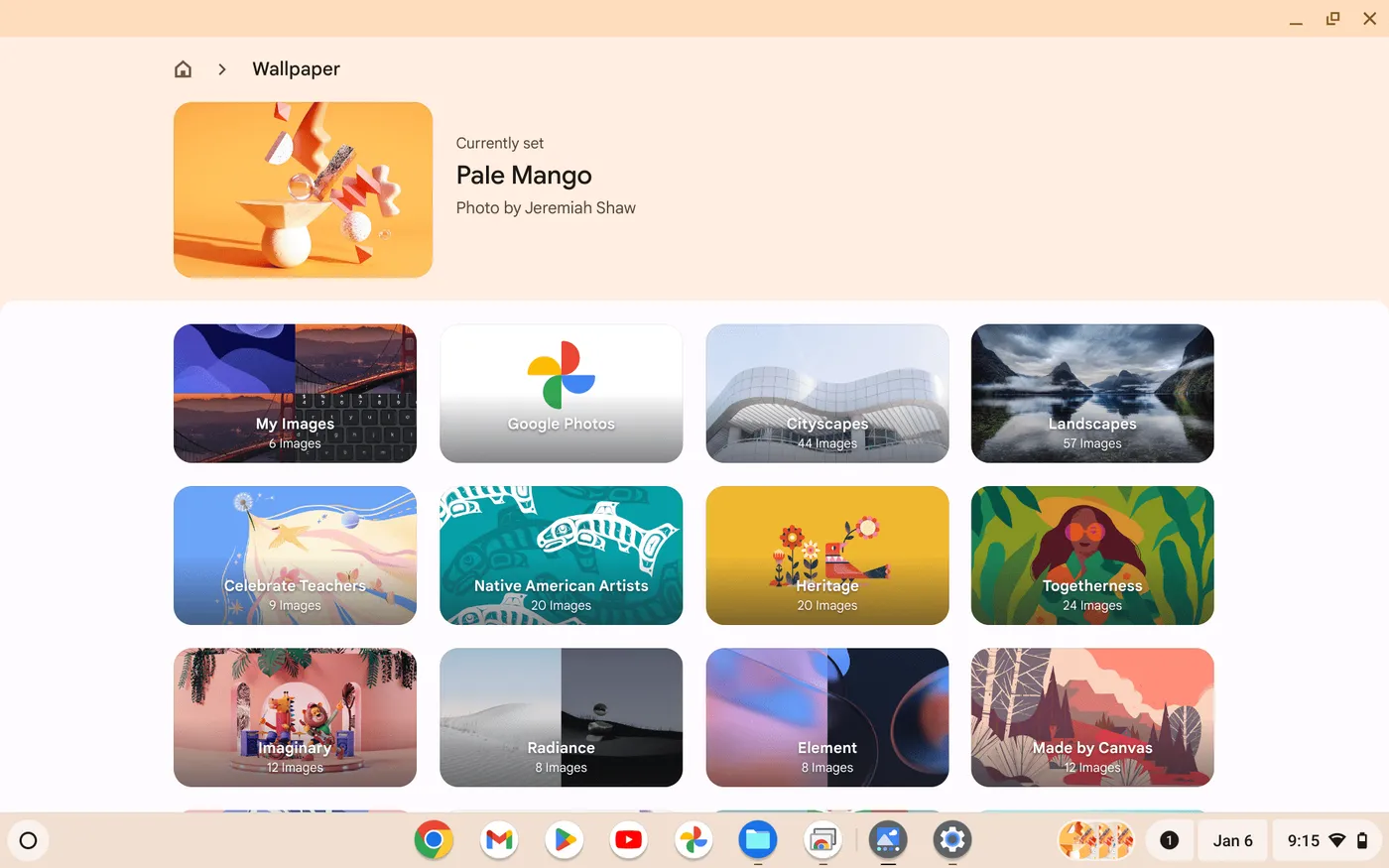Browse the Heritage wallpaper collection
This screenshot has height=868, width=1389.
826,556
